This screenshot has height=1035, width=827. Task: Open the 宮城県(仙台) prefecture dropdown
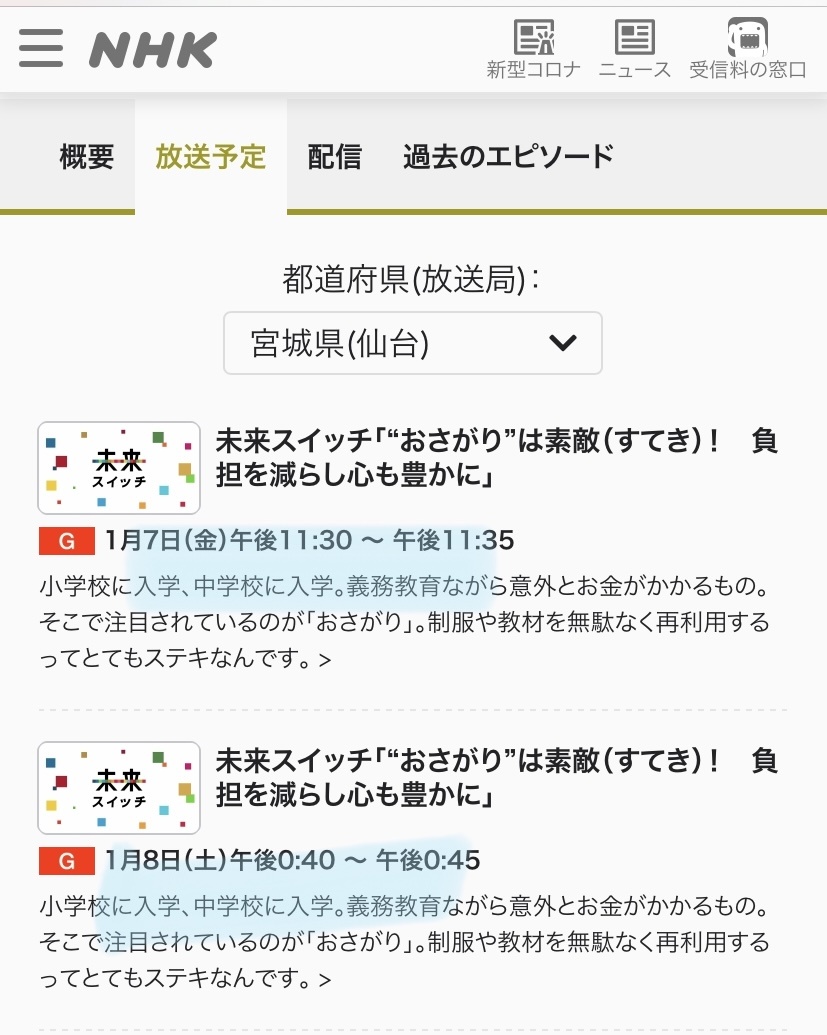(x=413, y=343)
